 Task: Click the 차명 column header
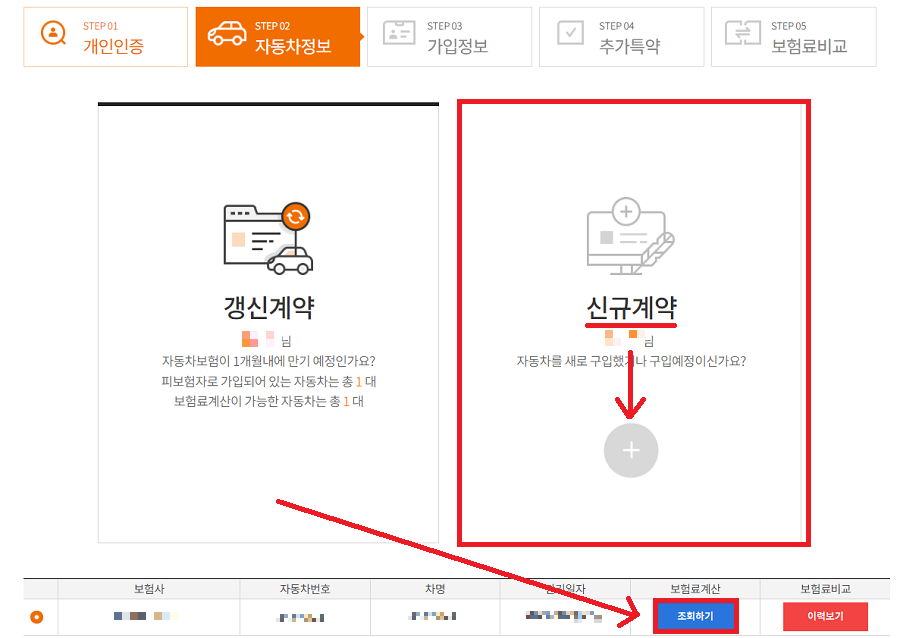tap(435, 589)
